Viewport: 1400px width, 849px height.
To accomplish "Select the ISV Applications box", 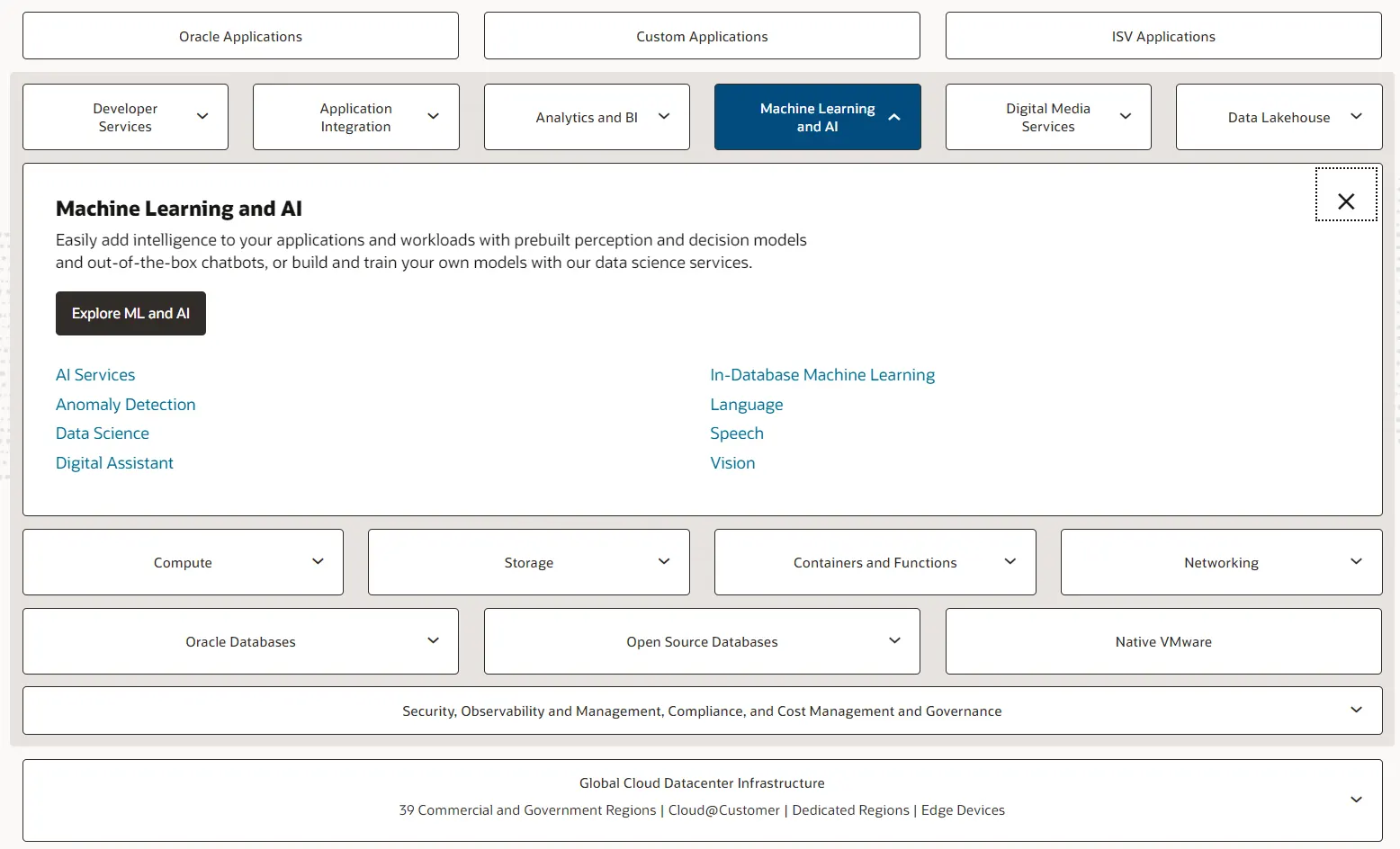I will 1163,36.
